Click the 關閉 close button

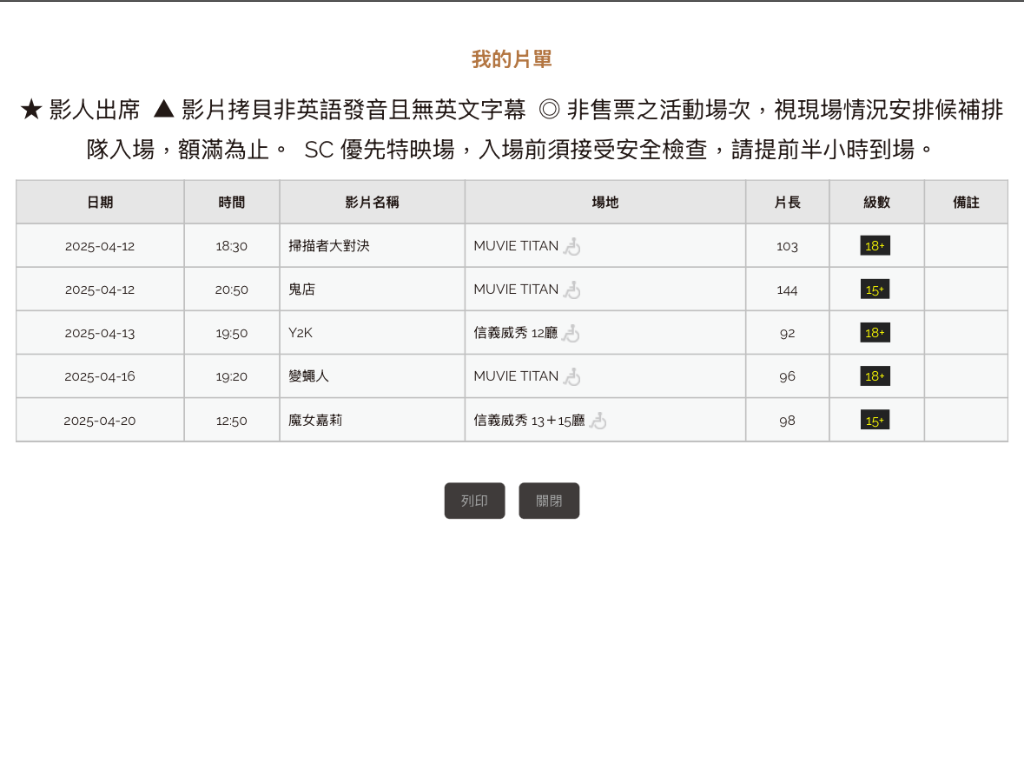[549, 501]
